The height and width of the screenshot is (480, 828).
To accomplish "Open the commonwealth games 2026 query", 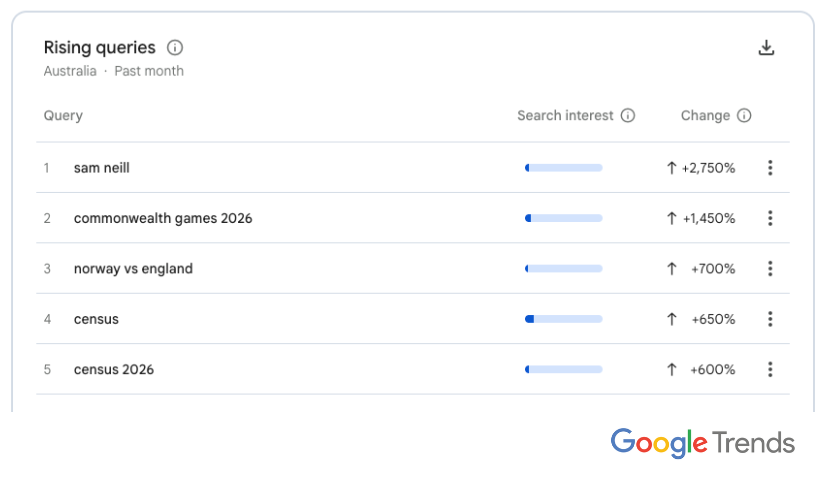I will point(163,218).
